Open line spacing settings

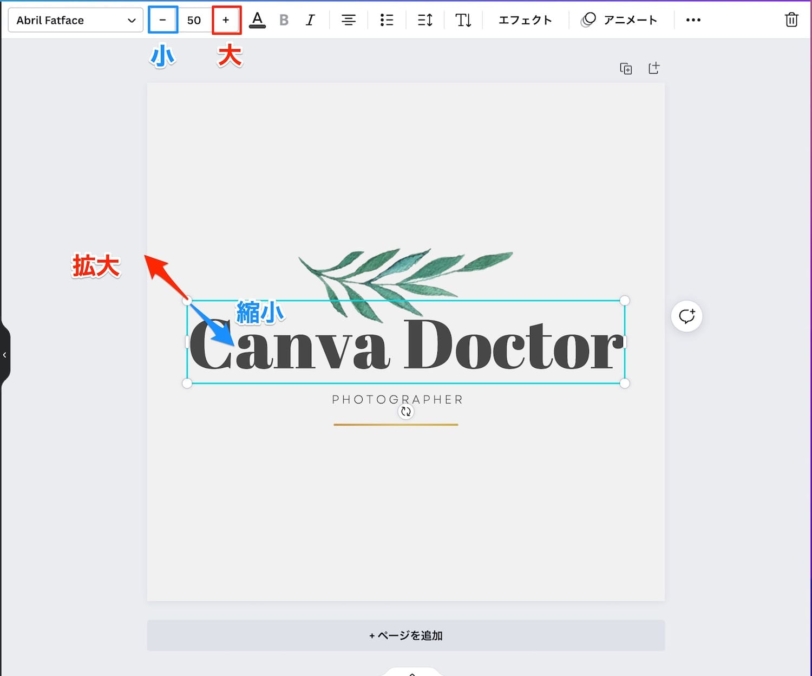click(x=425, y=20)
